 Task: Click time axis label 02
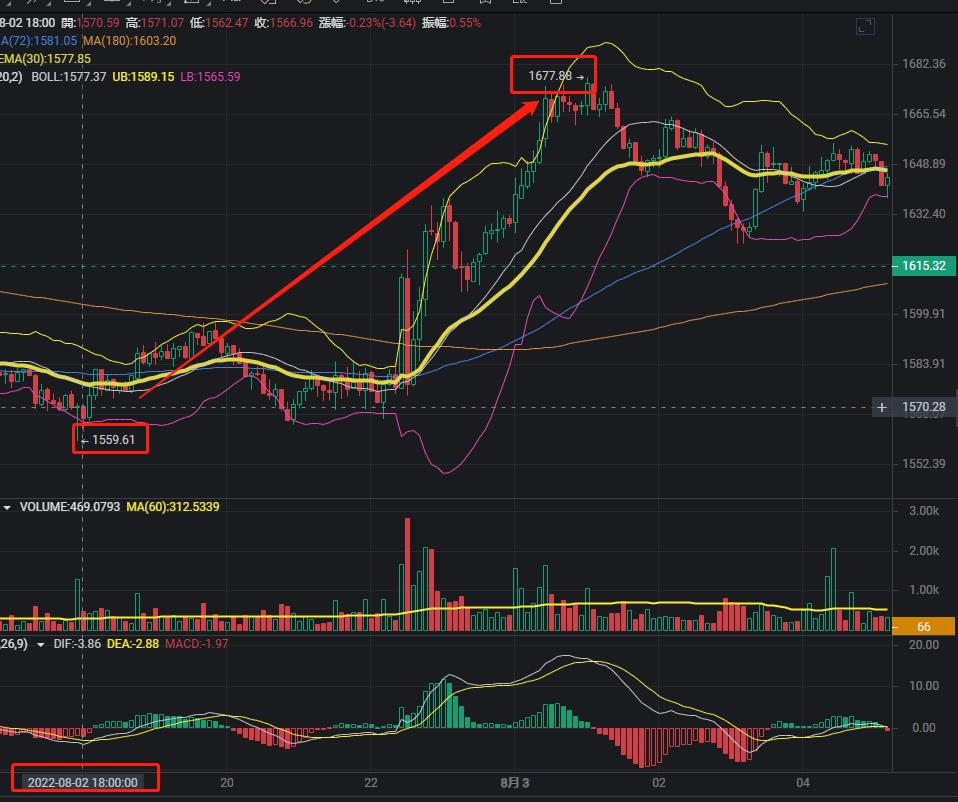(659, 782)
